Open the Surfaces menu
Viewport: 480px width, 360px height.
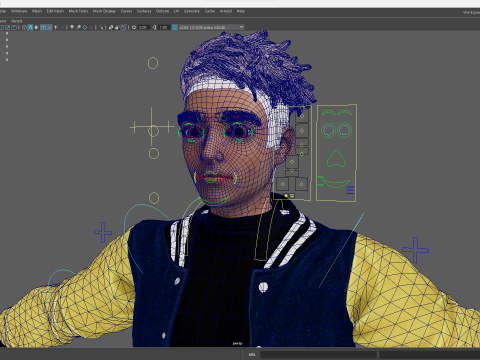144,11
